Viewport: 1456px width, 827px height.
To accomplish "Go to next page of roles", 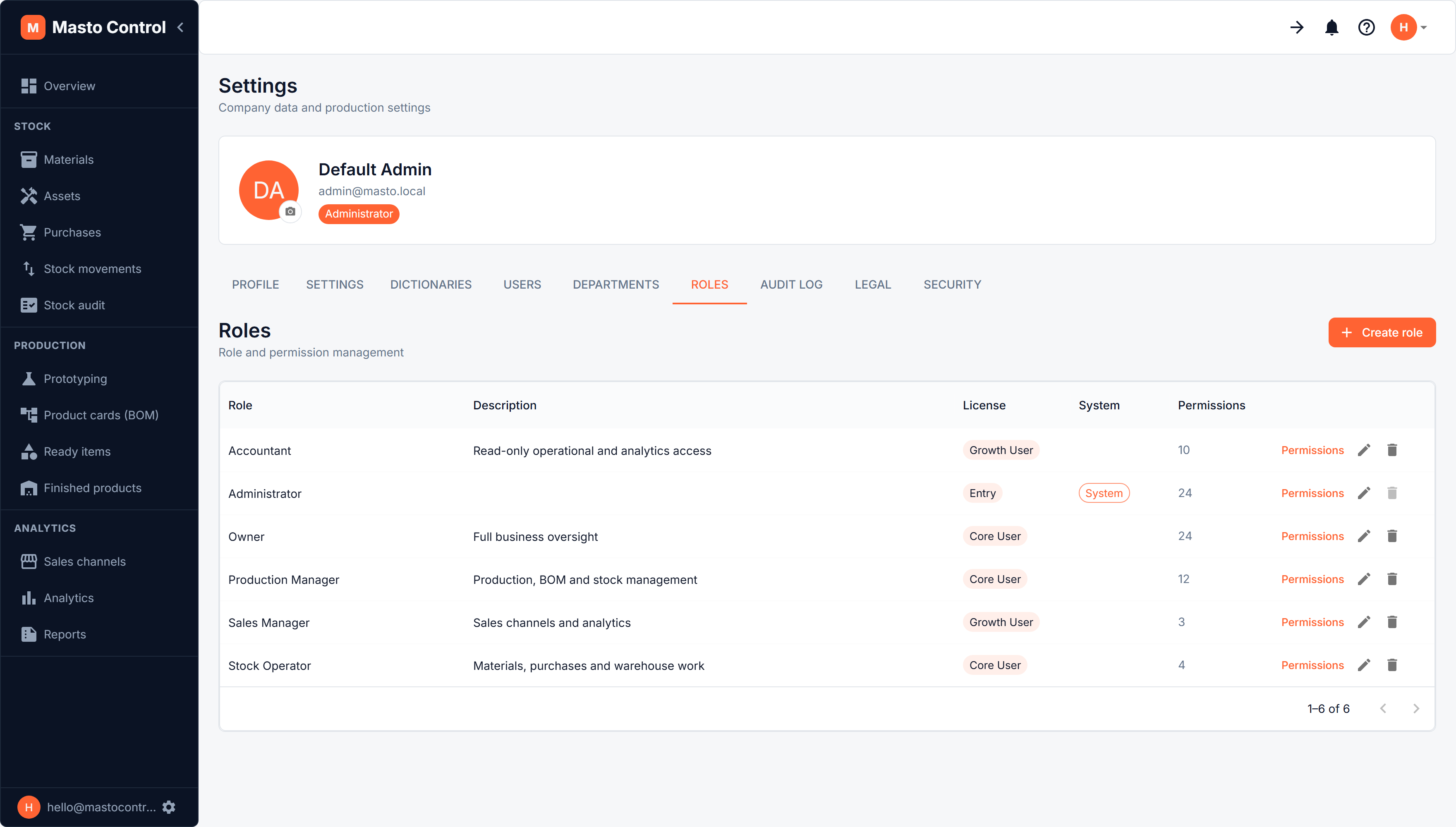I will tap(1416, 709).
